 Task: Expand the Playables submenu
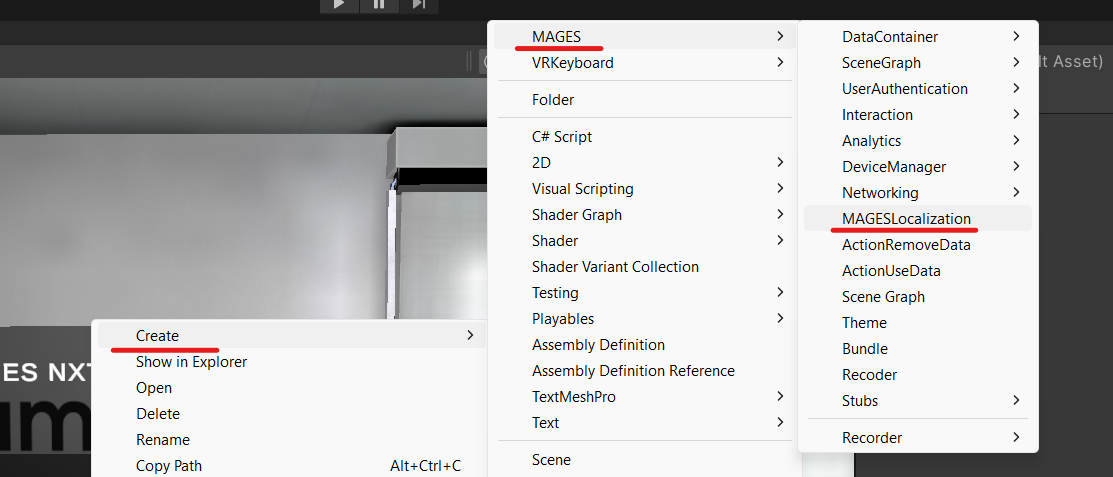(645, 319)
